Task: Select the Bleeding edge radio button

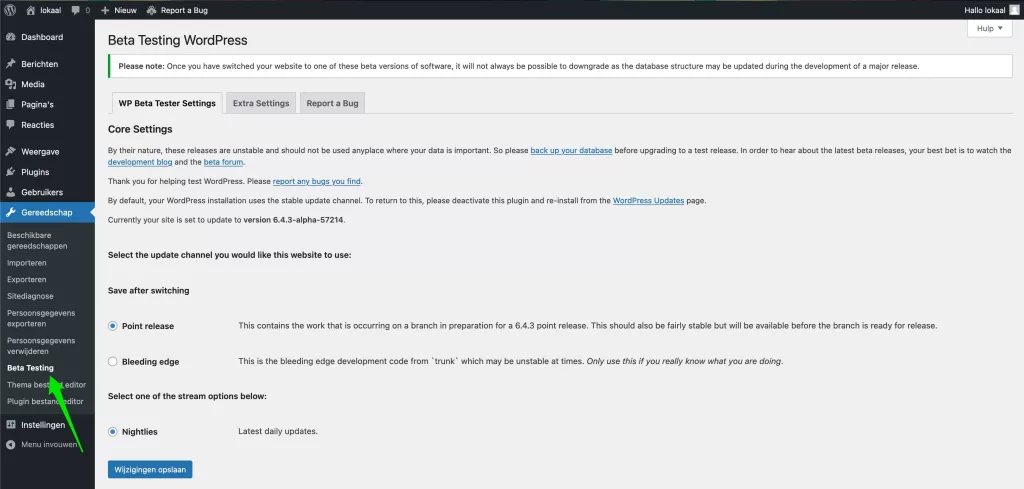Action: [x=113, y=361]
